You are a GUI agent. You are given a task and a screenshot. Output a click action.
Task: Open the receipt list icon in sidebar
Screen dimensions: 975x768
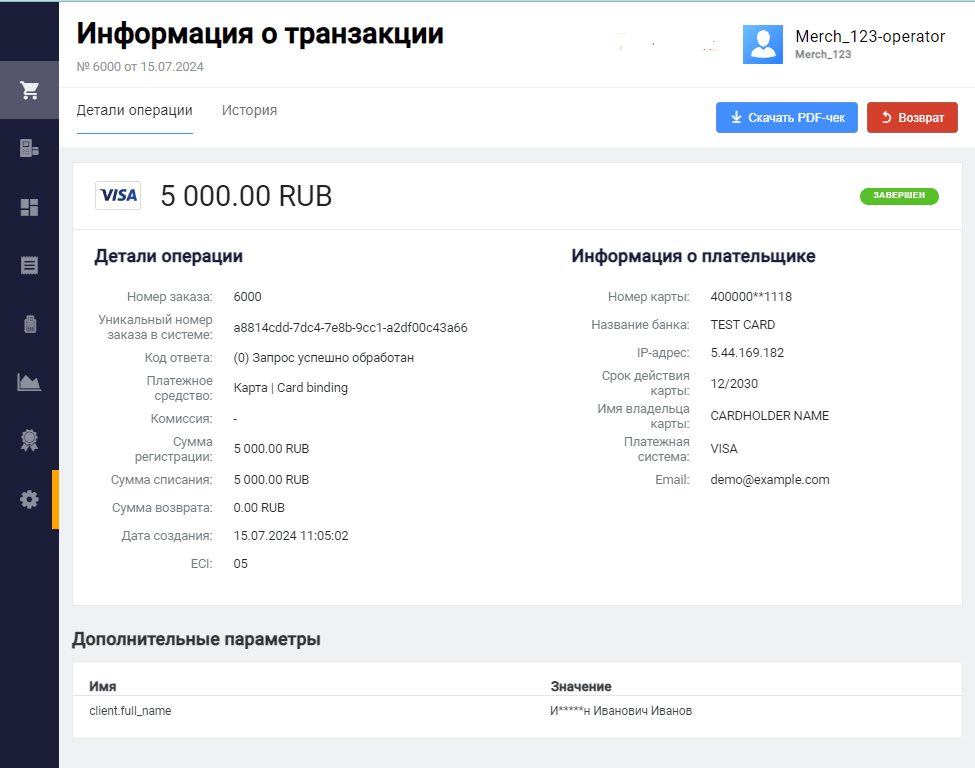[29, 265]
